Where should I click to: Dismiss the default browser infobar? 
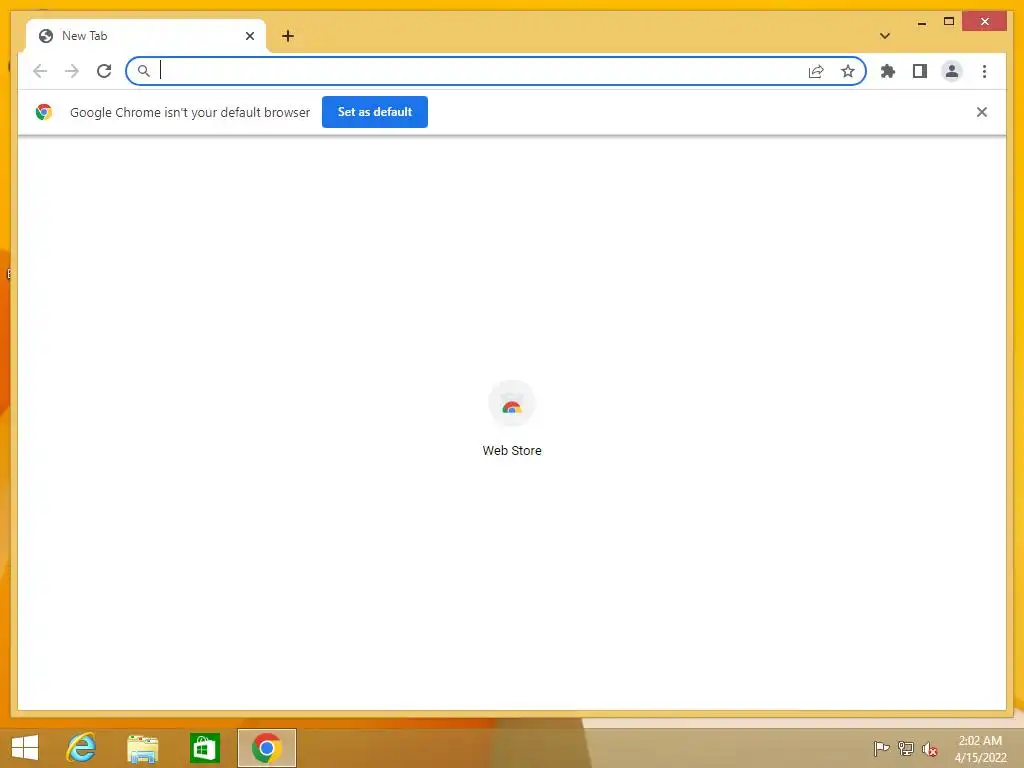(982, 112)
